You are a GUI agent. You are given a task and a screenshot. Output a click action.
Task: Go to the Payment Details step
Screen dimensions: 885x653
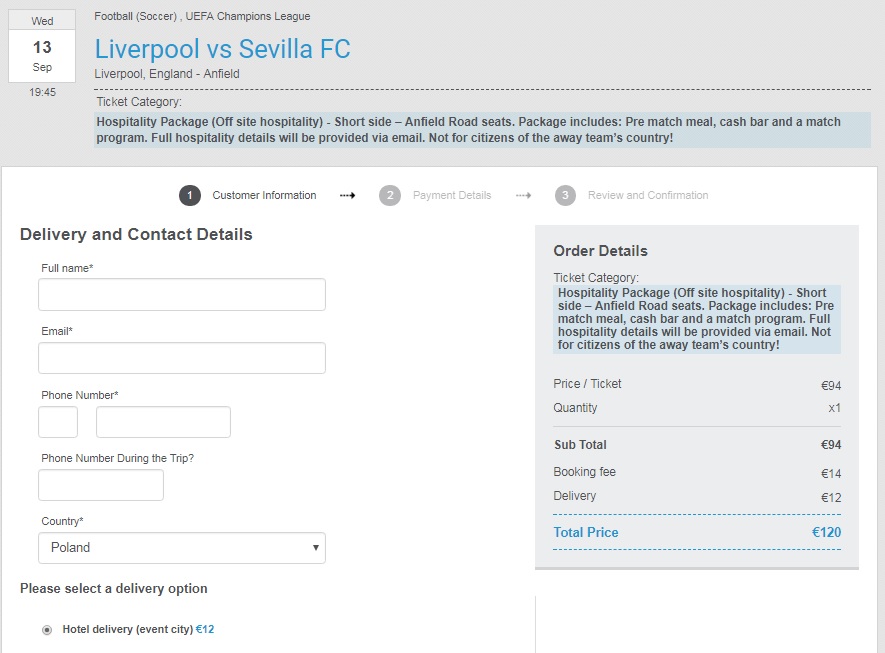(452, 196)
